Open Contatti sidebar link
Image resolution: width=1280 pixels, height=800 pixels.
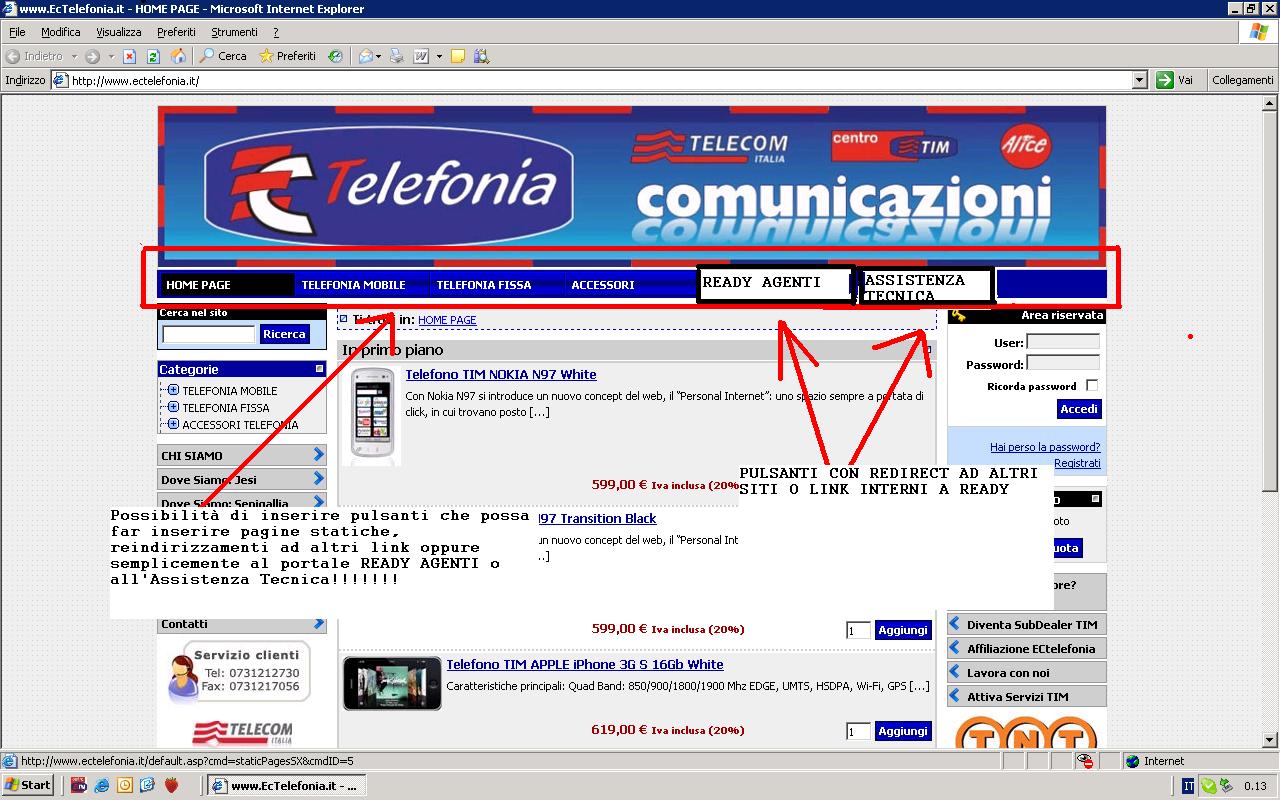coord(242,623)
